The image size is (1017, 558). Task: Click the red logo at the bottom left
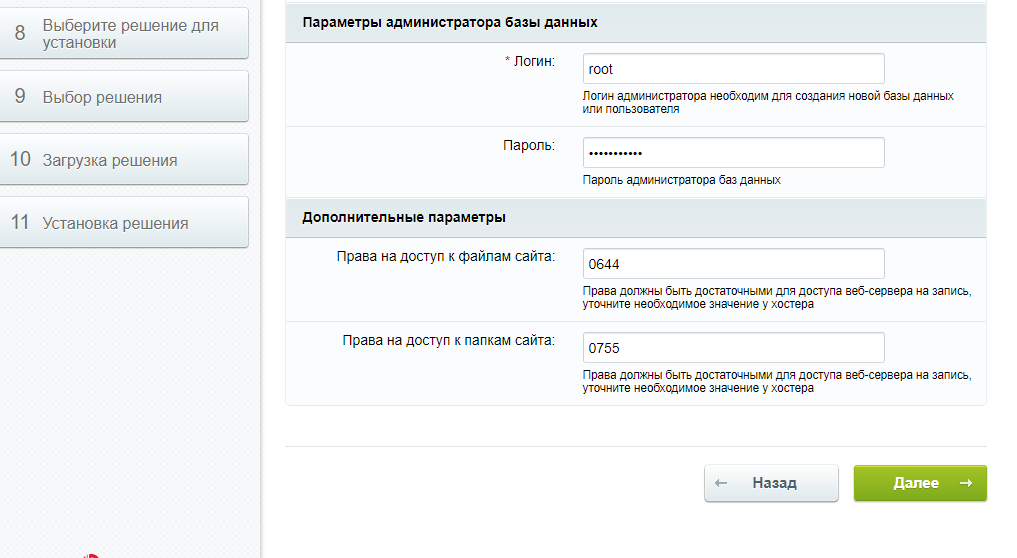pyautogui.click(x=93, y=554)
